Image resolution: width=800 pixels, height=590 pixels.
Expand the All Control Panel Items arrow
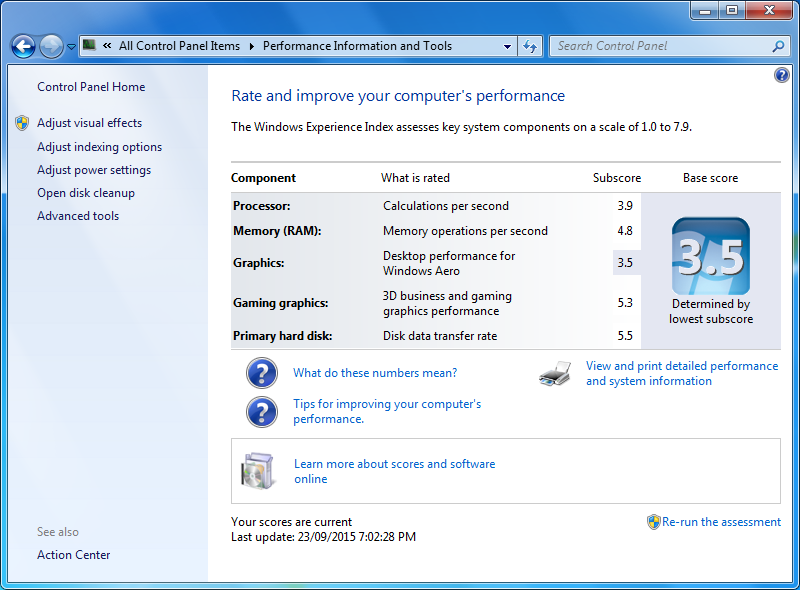(252, 46)
